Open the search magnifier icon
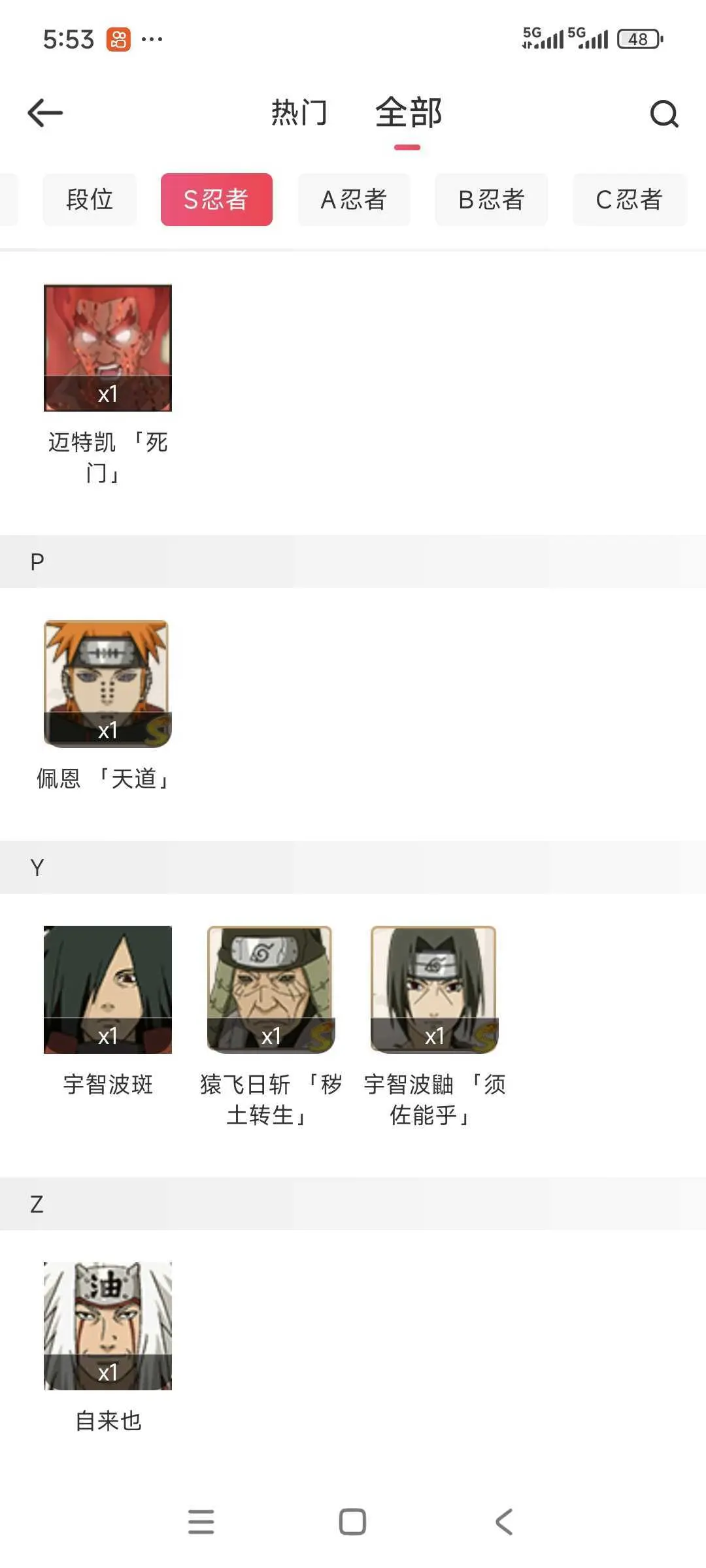706x1568 pixels. click(x=664, y=114)
